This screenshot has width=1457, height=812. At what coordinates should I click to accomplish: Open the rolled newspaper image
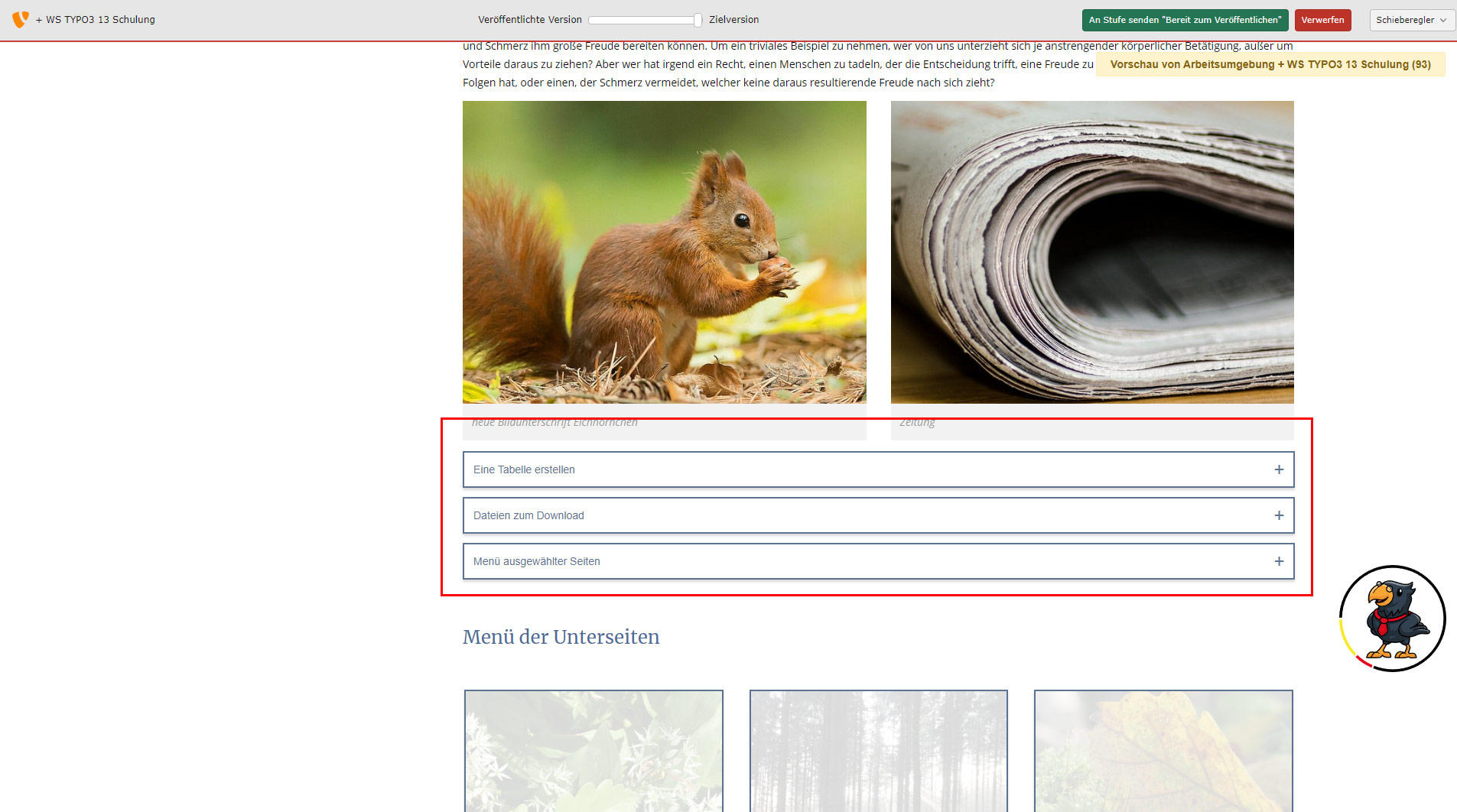(x=1092, y=252)
